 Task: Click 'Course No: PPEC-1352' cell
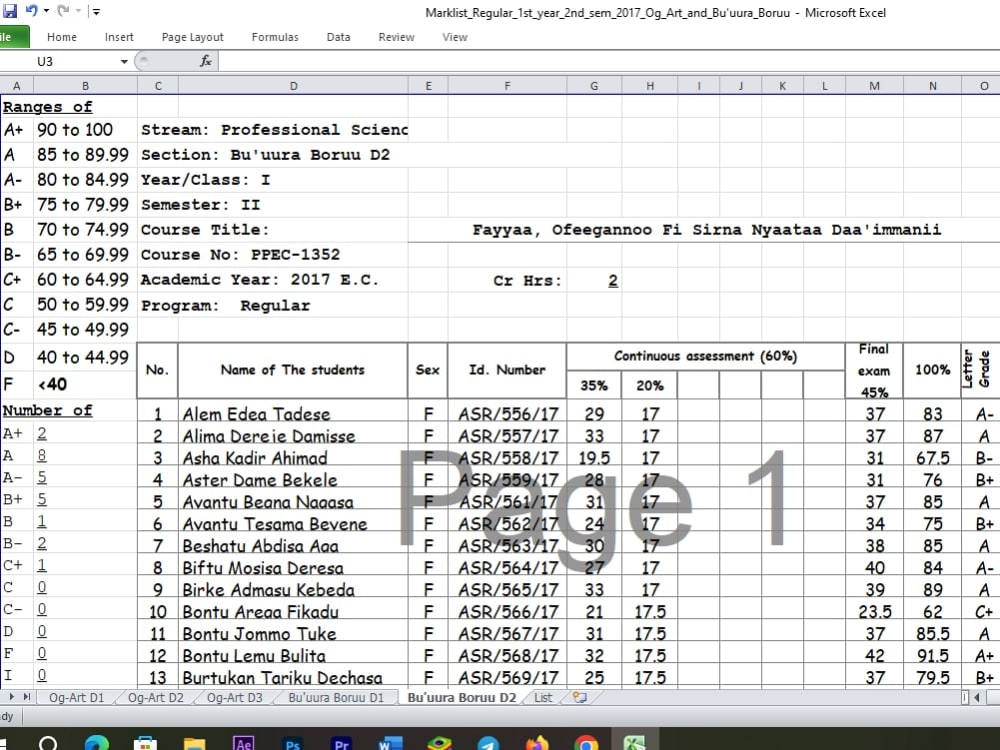pos(240,254)
